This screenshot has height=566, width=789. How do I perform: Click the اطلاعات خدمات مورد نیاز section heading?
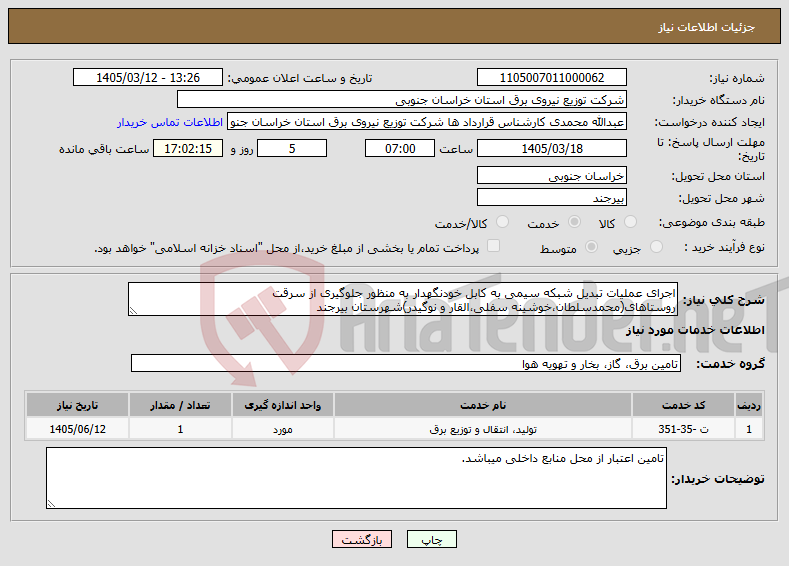[x=695, y=330]
